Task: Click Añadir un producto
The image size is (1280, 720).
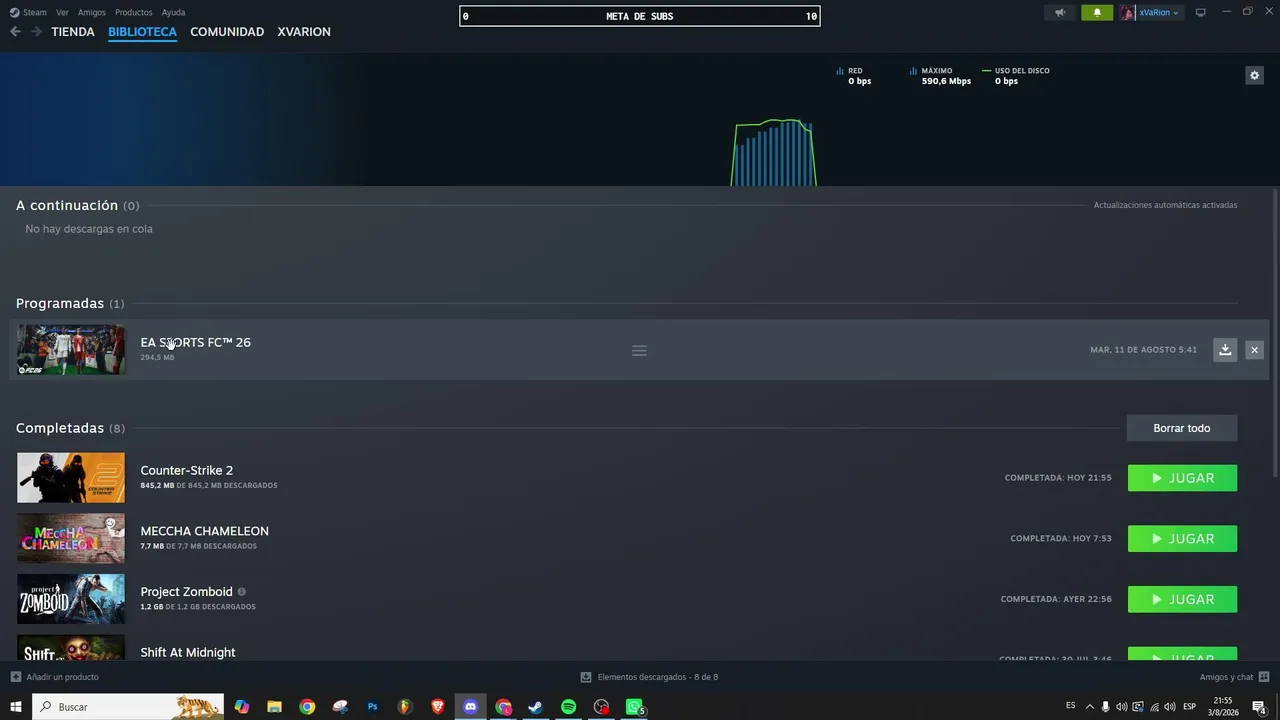Action: 62,677
